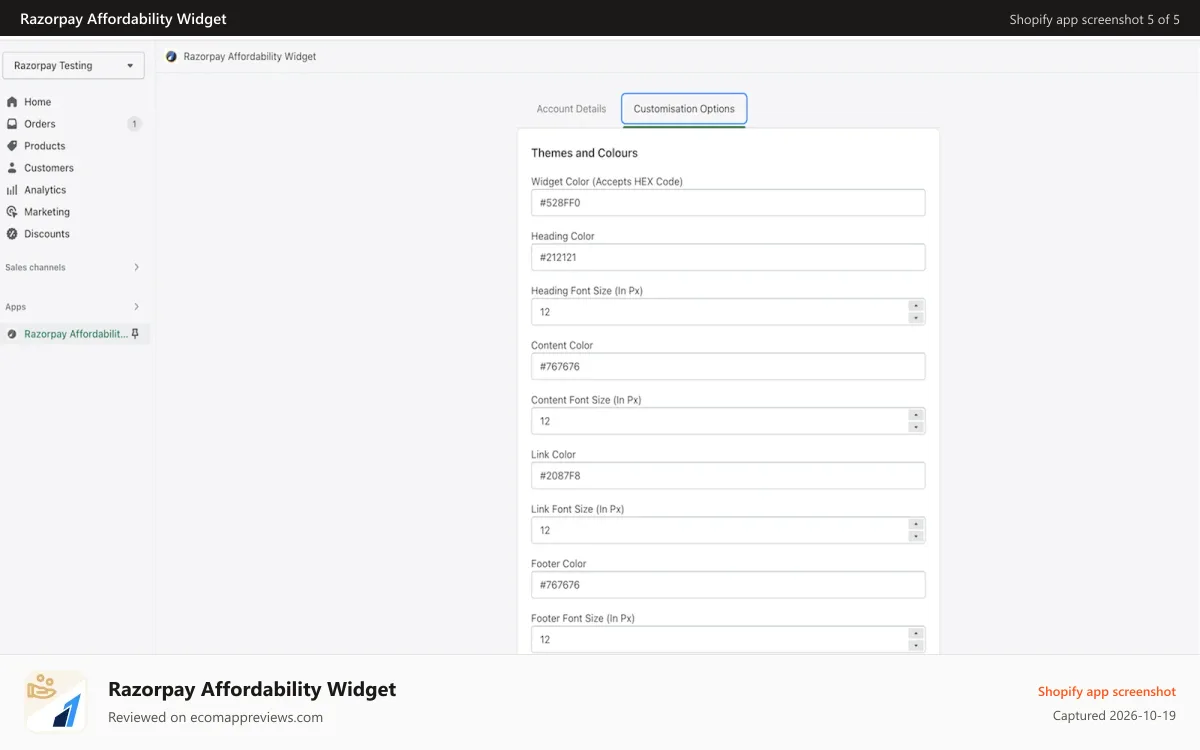The width and height of the screenshot is (1200, 750).
Task: Decrease the Content Font Size value
Action: pos(916,427)
